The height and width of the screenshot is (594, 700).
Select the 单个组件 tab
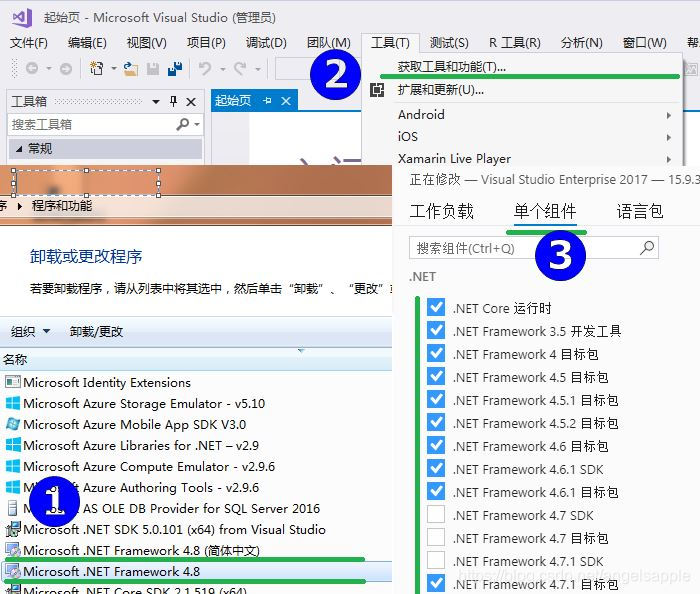click(x=545, y=211)
